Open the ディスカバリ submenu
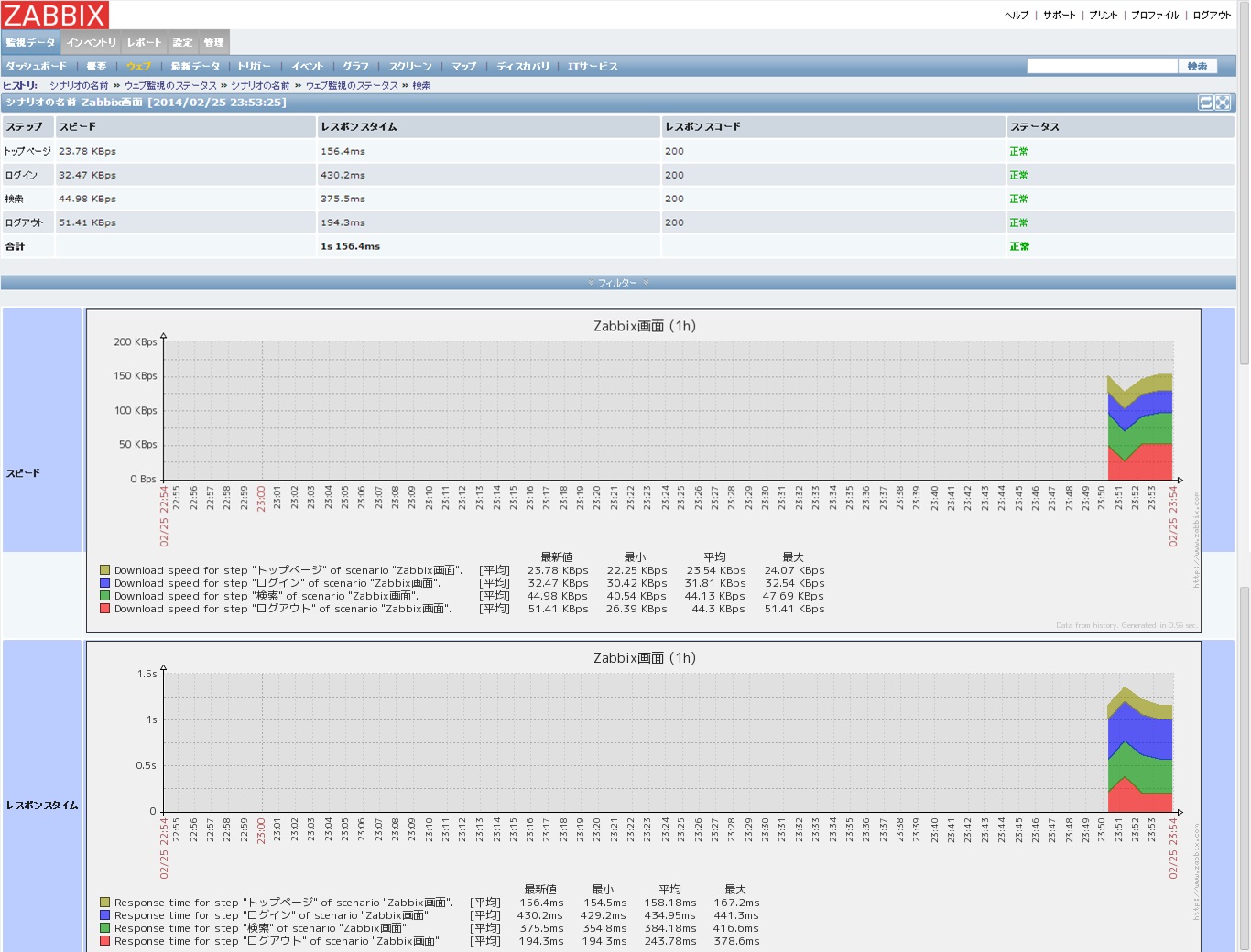 523,66
